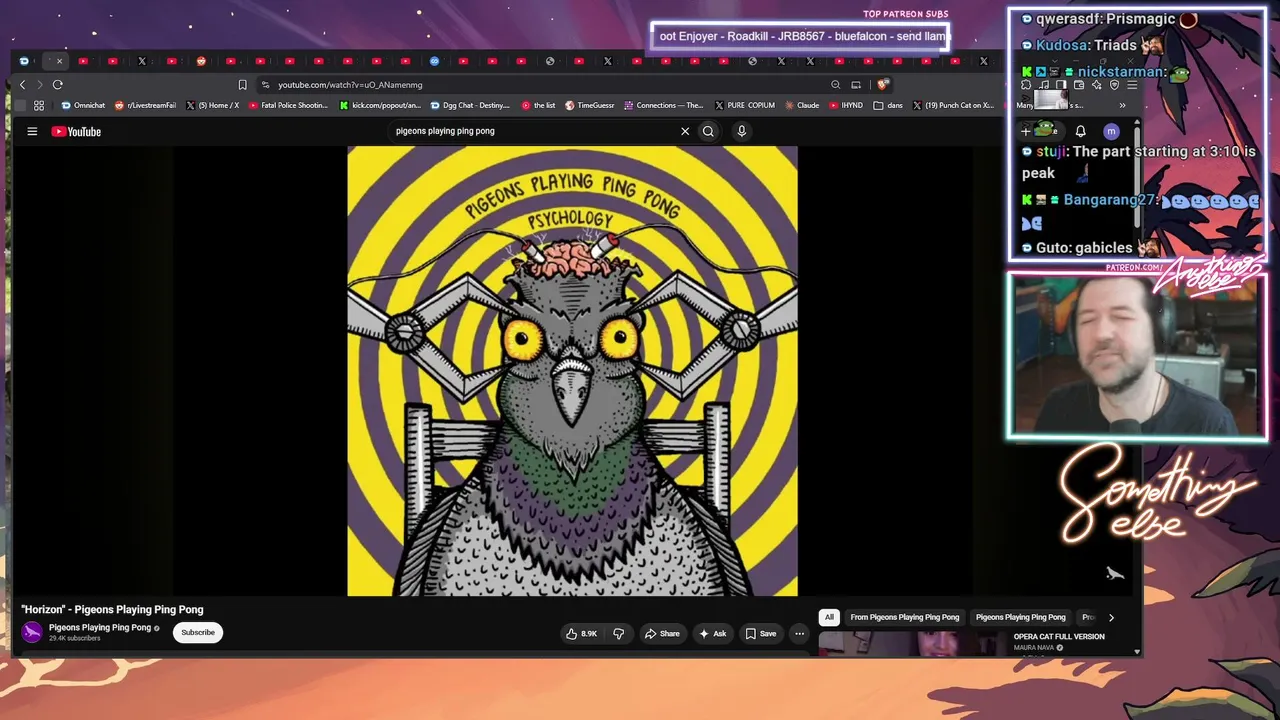Share the Horizon video
Viewport: 1280px width, 720px height.
pyautogui.click(x=662, y=633)
